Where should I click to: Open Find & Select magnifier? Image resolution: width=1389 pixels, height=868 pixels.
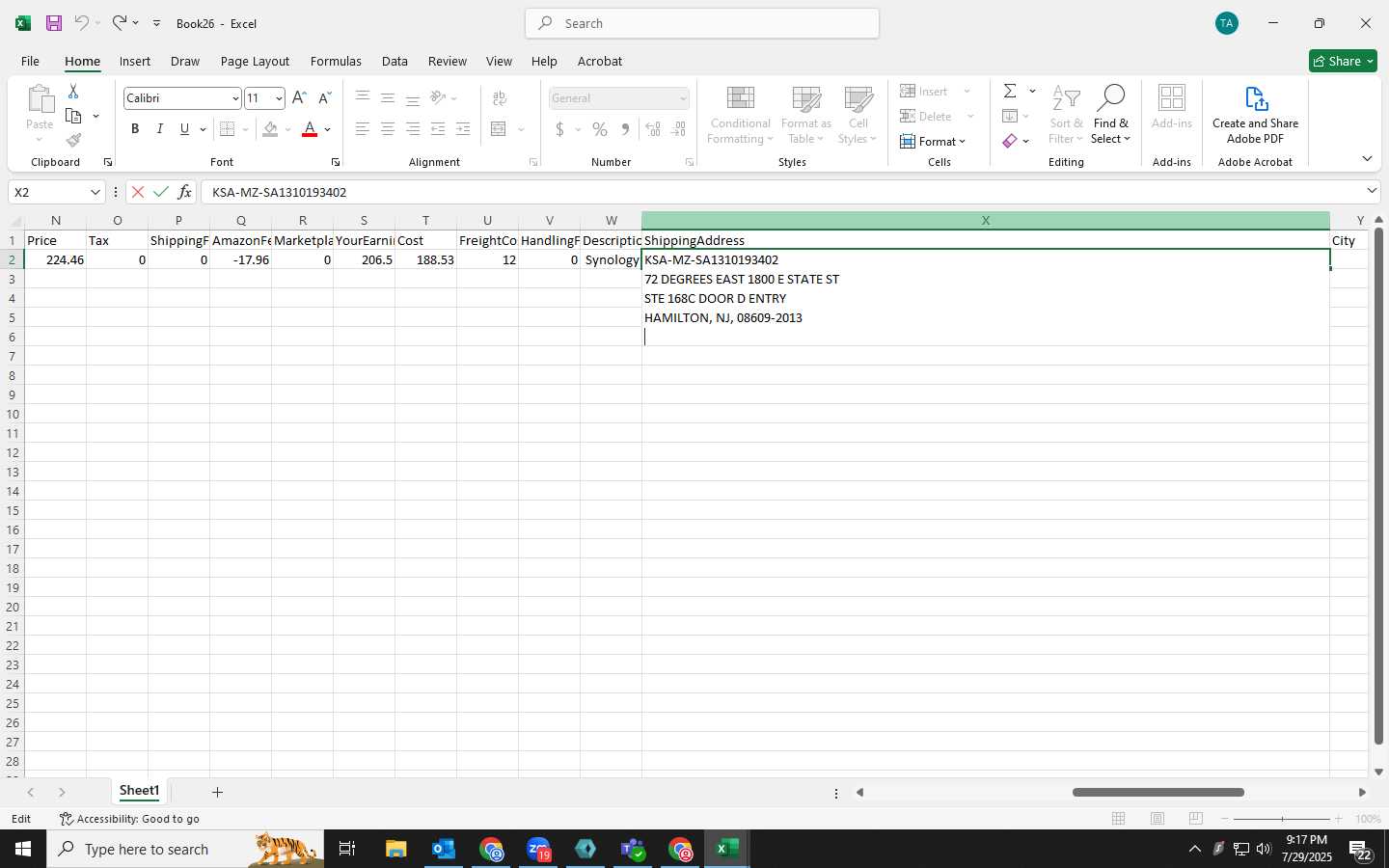pos(1111,116)
